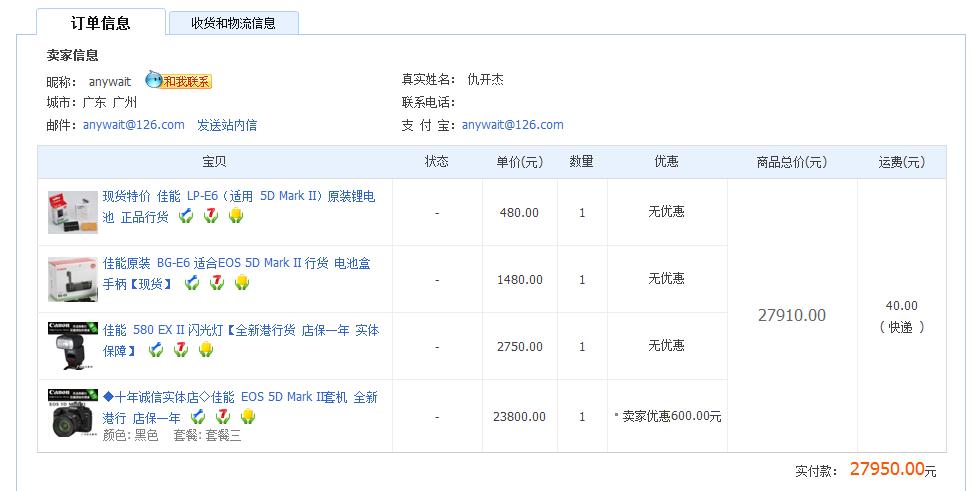The width and height of the screenshot is (972, 491).
Task: Click the 7-day return icon on BG-E6 row
Action: 216,283
